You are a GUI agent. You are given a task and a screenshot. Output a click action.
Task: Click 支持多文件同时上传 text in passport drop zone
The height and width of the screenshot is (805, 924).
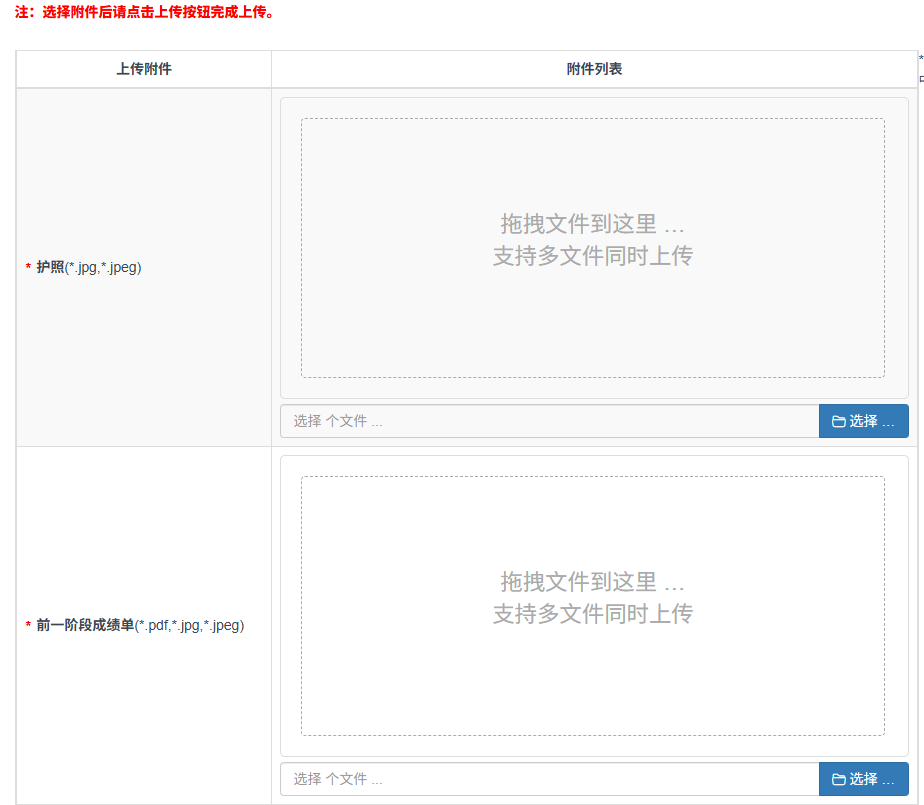pos(592,256)
